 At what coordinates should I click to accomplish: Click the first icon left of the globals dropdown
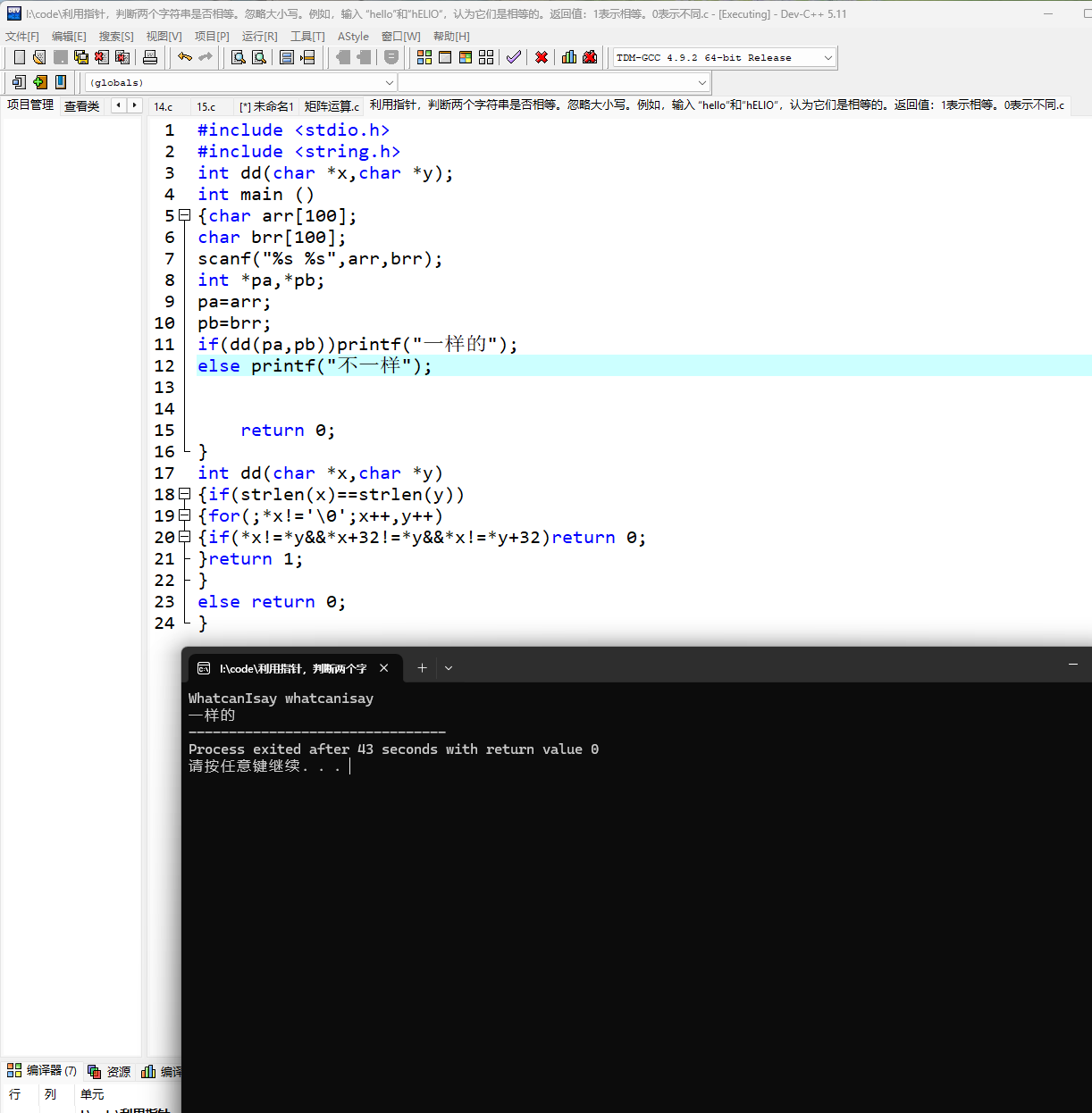pyautogui.click(x=19, y=82)
